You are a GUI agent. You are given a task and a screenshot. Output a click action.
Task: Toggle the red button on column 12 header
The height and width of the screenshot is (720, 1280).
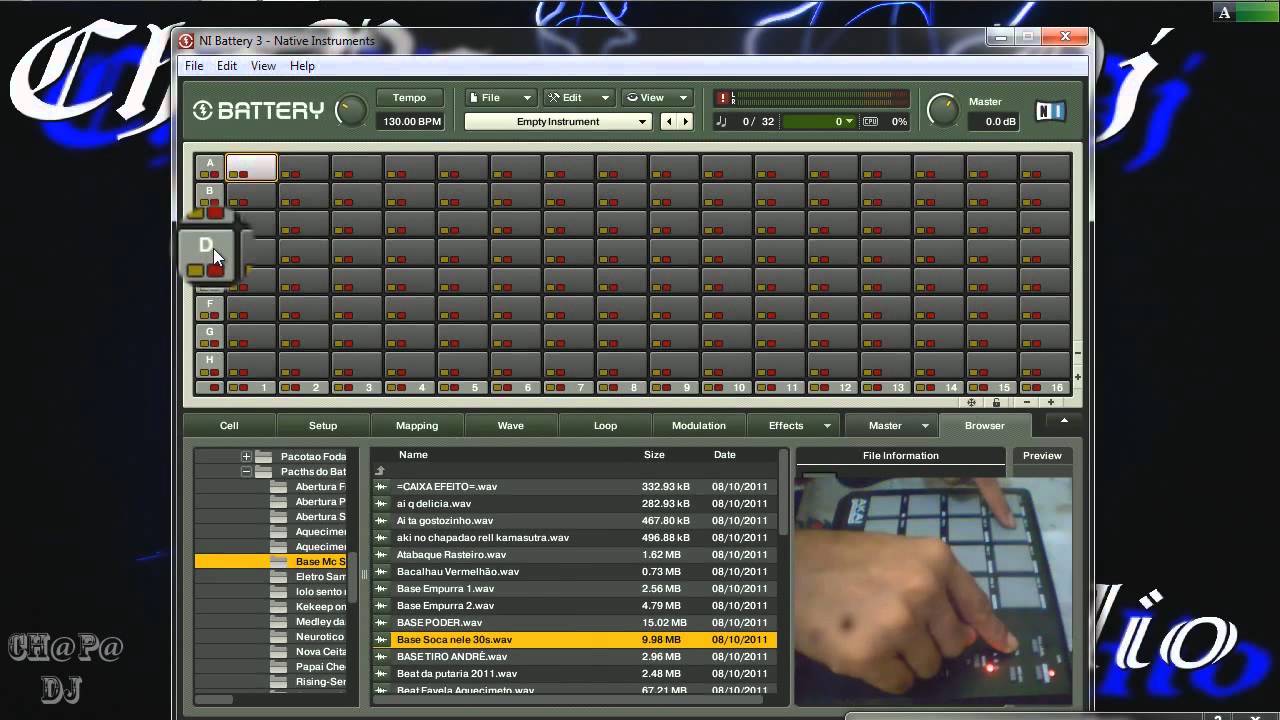825,388
